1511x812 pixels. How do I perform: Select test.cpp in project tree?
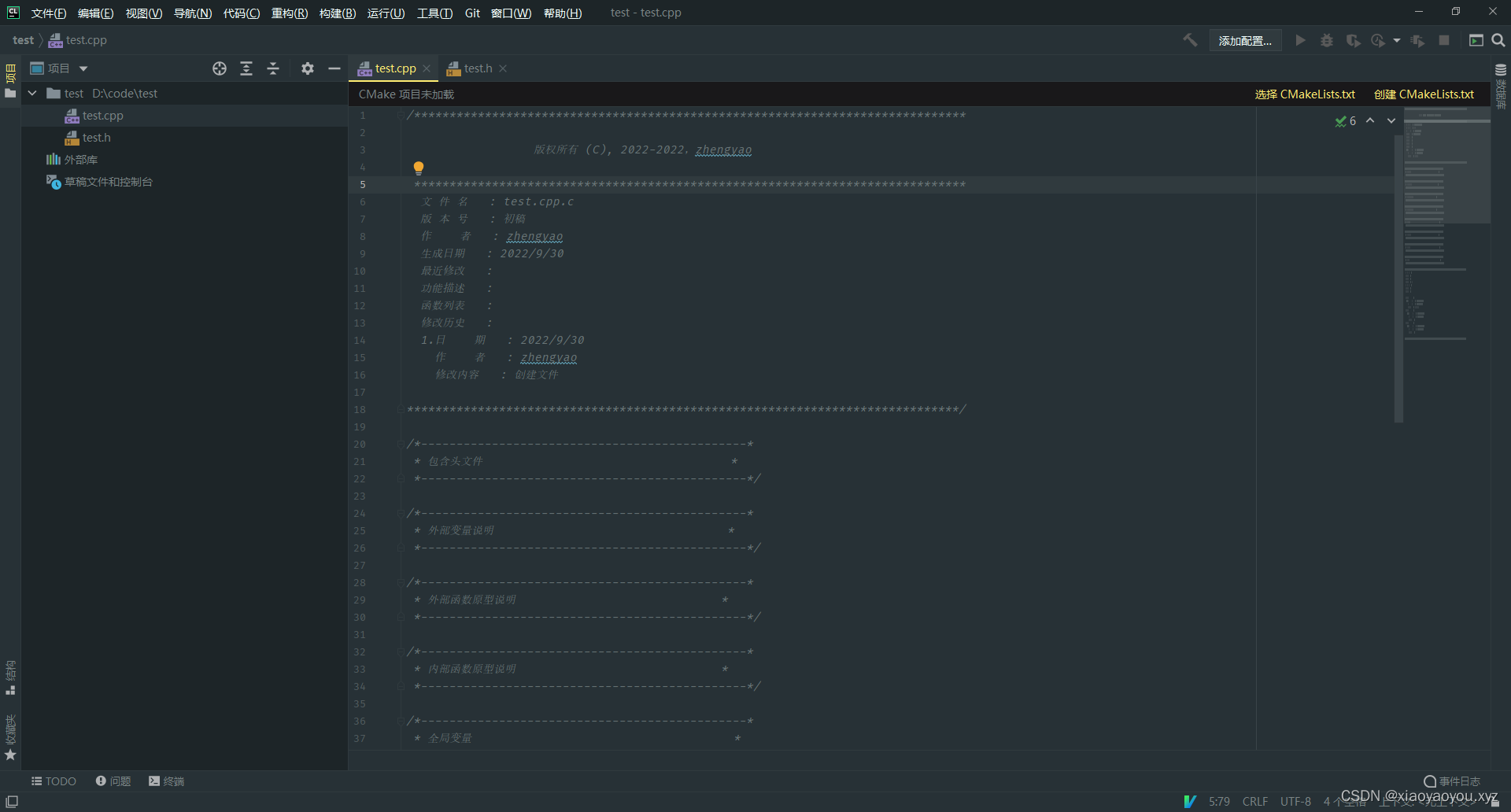click(184, 116)
